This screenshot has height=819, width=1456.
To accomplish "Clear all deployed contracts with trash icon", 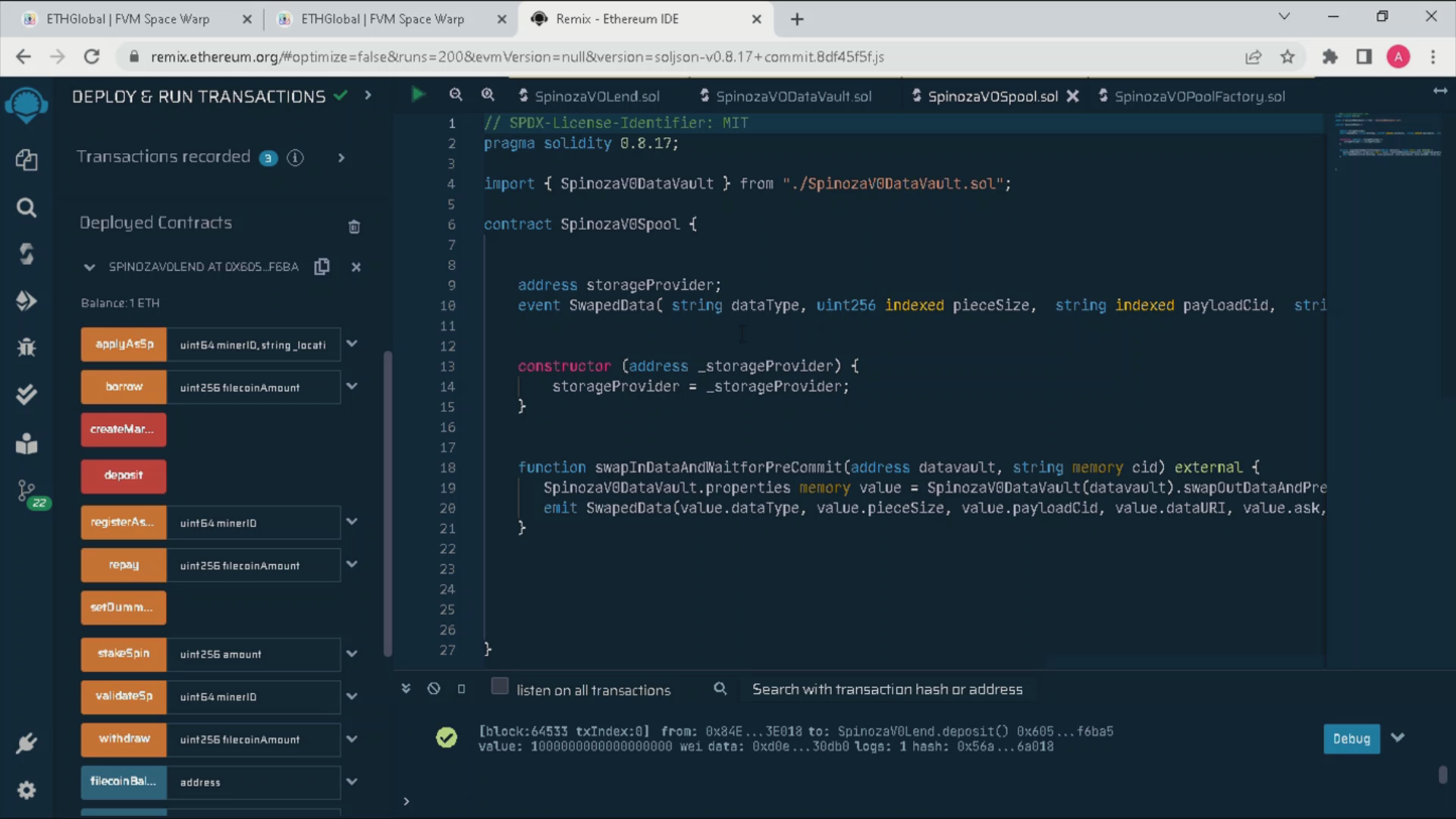I will click(354, 226).
